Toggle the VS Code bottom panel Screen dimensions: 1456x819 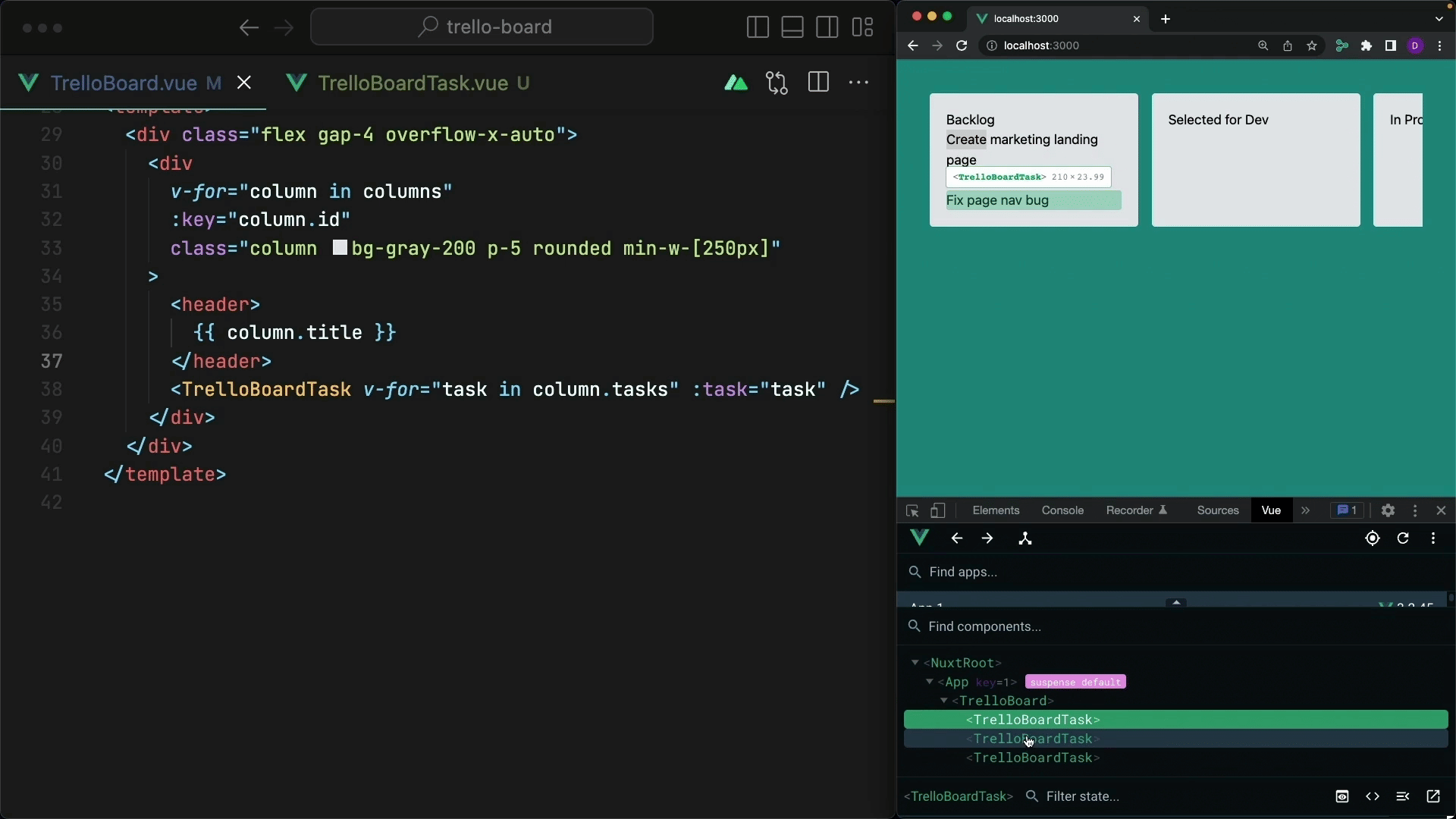[792, 27]
